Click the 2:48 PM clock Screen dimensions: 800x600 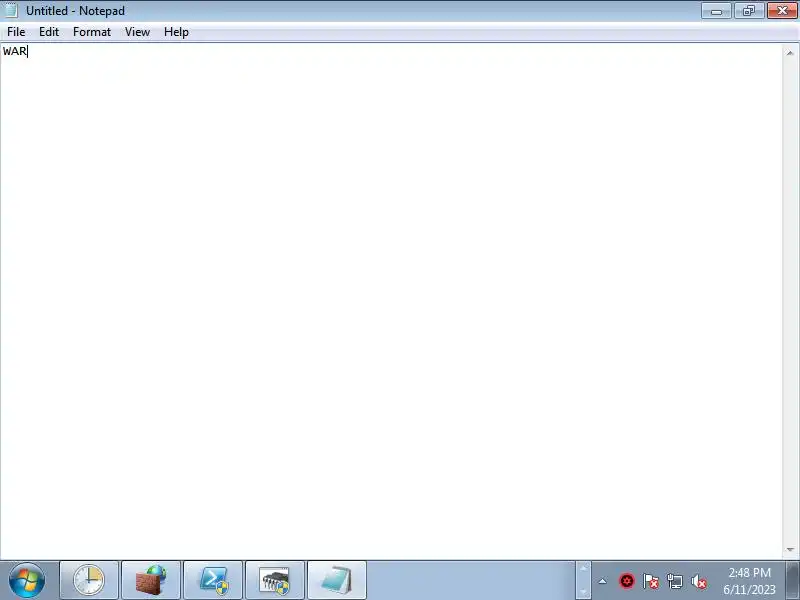click(749, 572)
